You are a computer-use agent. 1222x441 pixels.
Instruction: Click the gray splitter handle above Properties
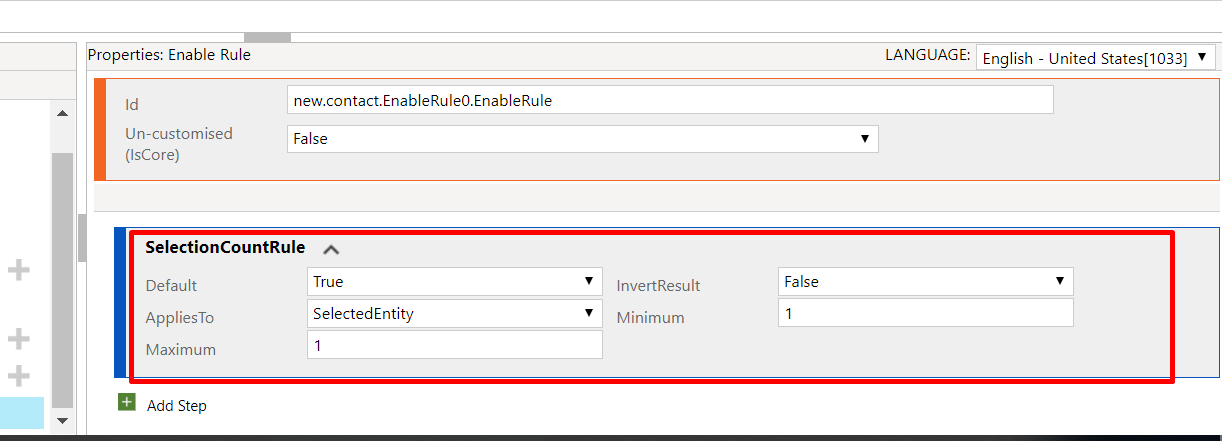coord(267,37)
